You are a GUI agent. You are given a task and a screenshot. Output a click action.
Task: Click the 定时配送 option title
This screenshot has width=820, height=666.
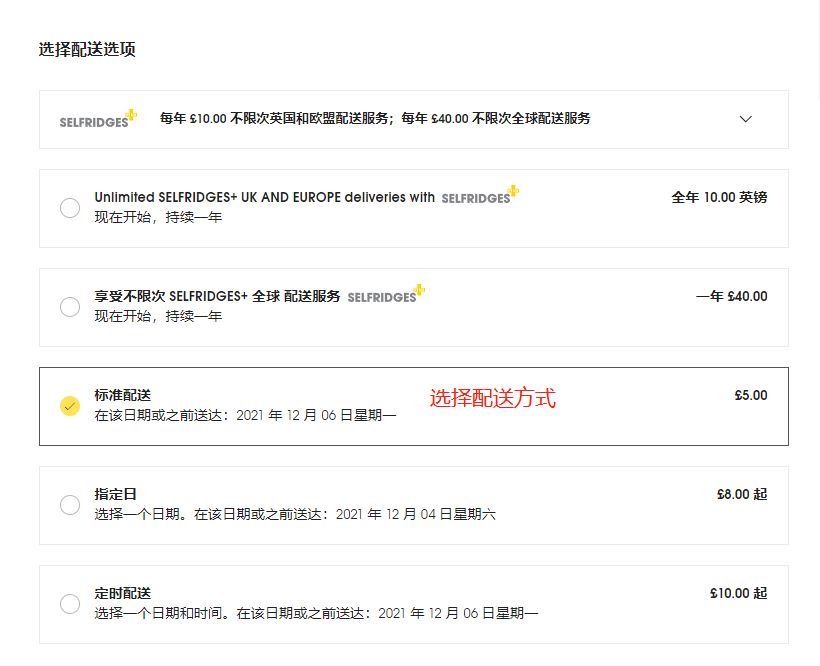(123, 593)
